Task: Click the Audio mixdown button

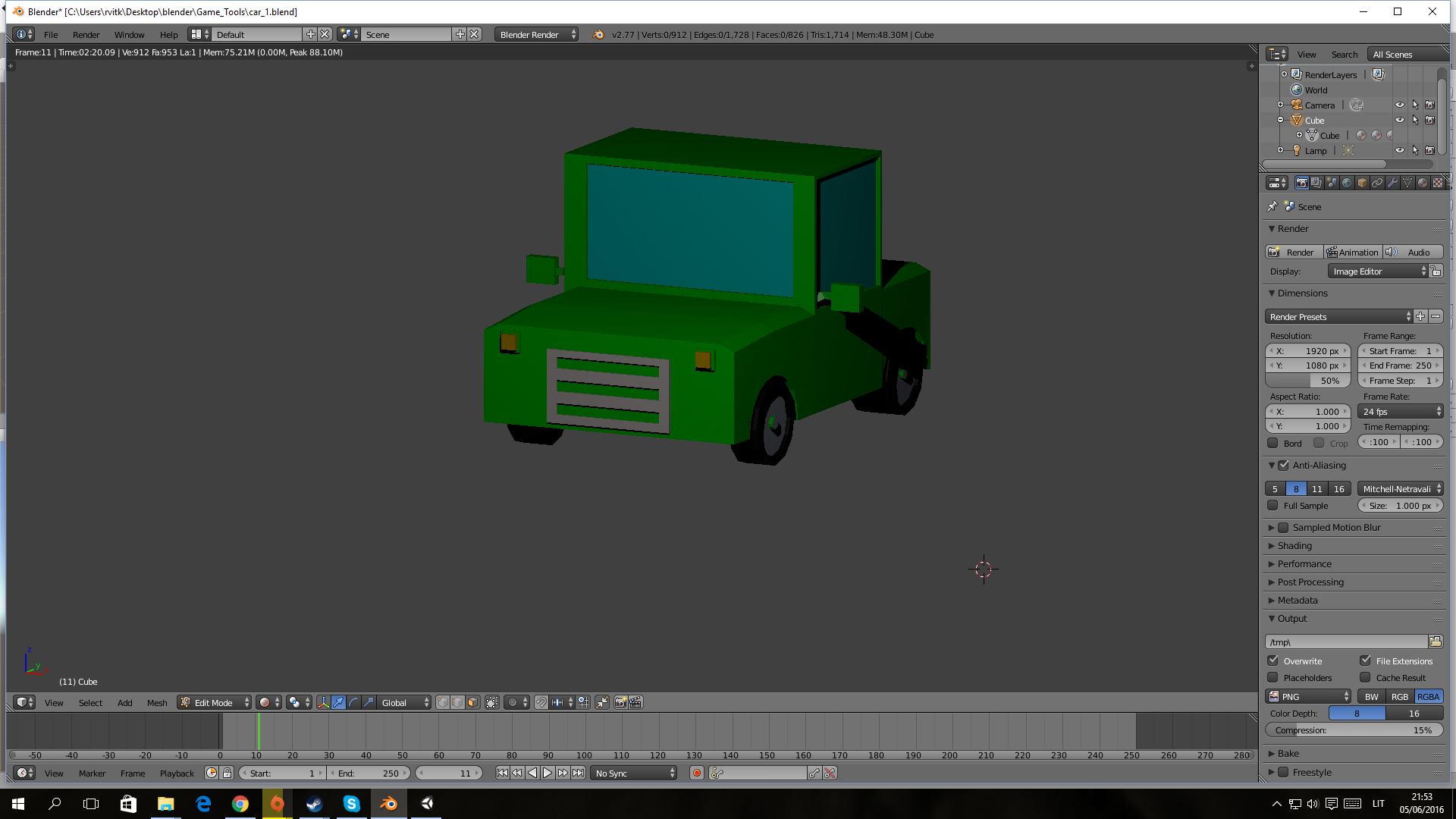Action: point(1413,252)
